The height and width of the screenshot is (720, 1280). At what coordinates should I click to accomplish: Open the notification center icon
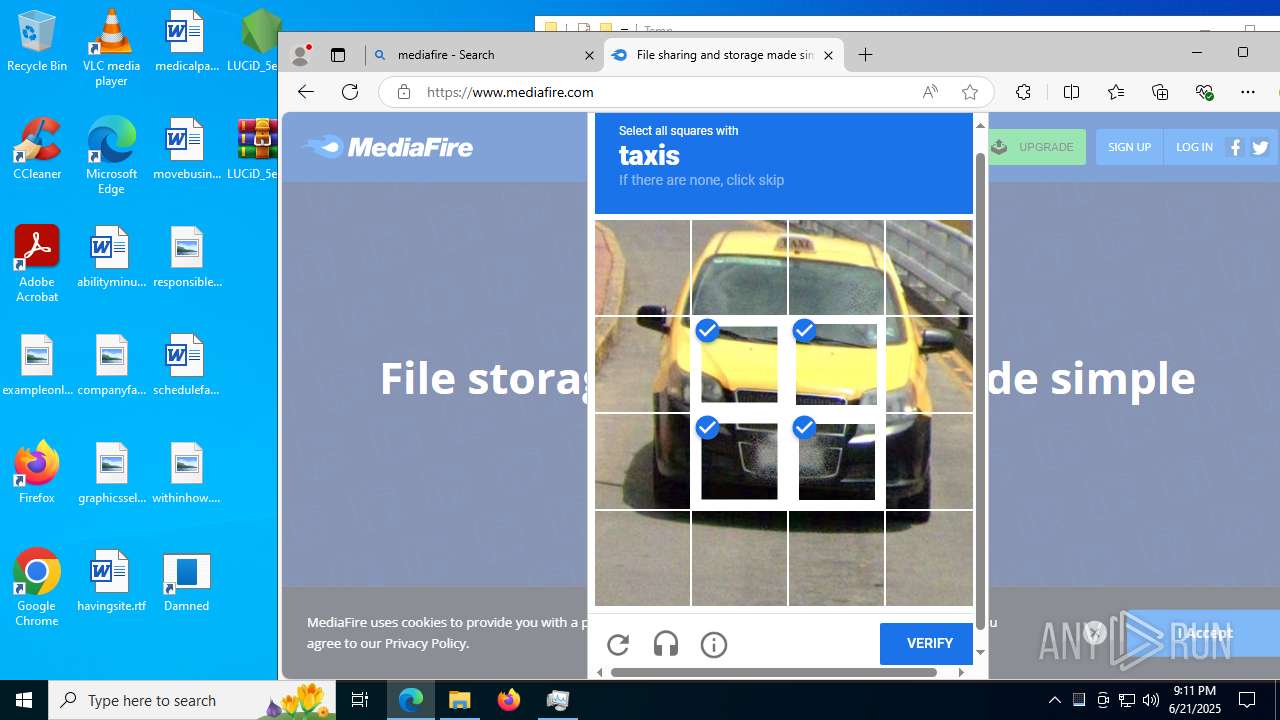click(x=1247, y=700)
